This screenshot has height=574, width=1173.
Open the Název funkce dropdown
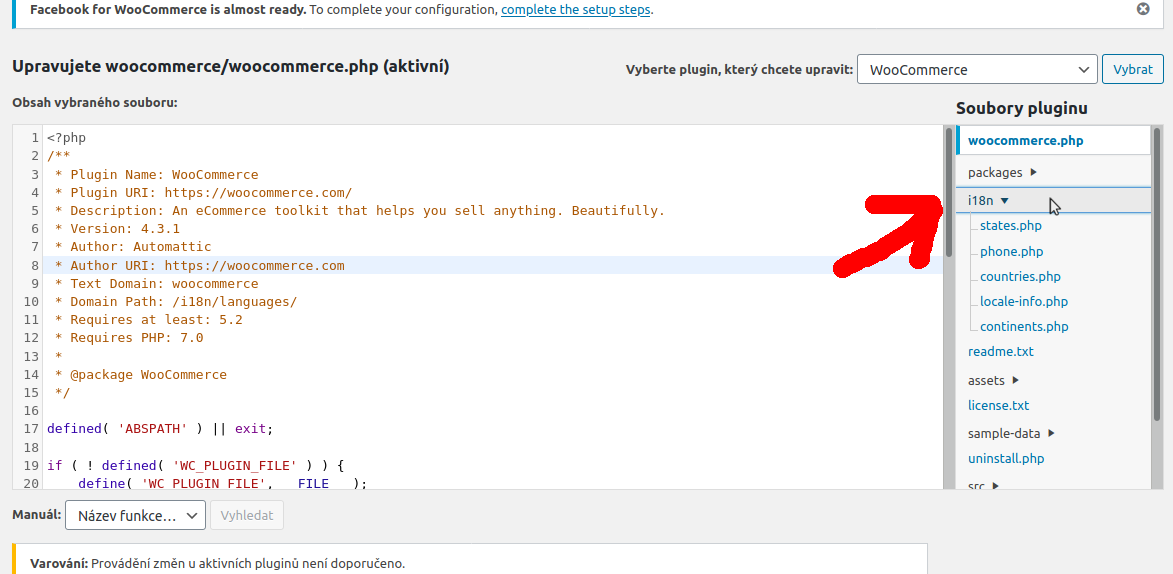[x=135, y=516]
